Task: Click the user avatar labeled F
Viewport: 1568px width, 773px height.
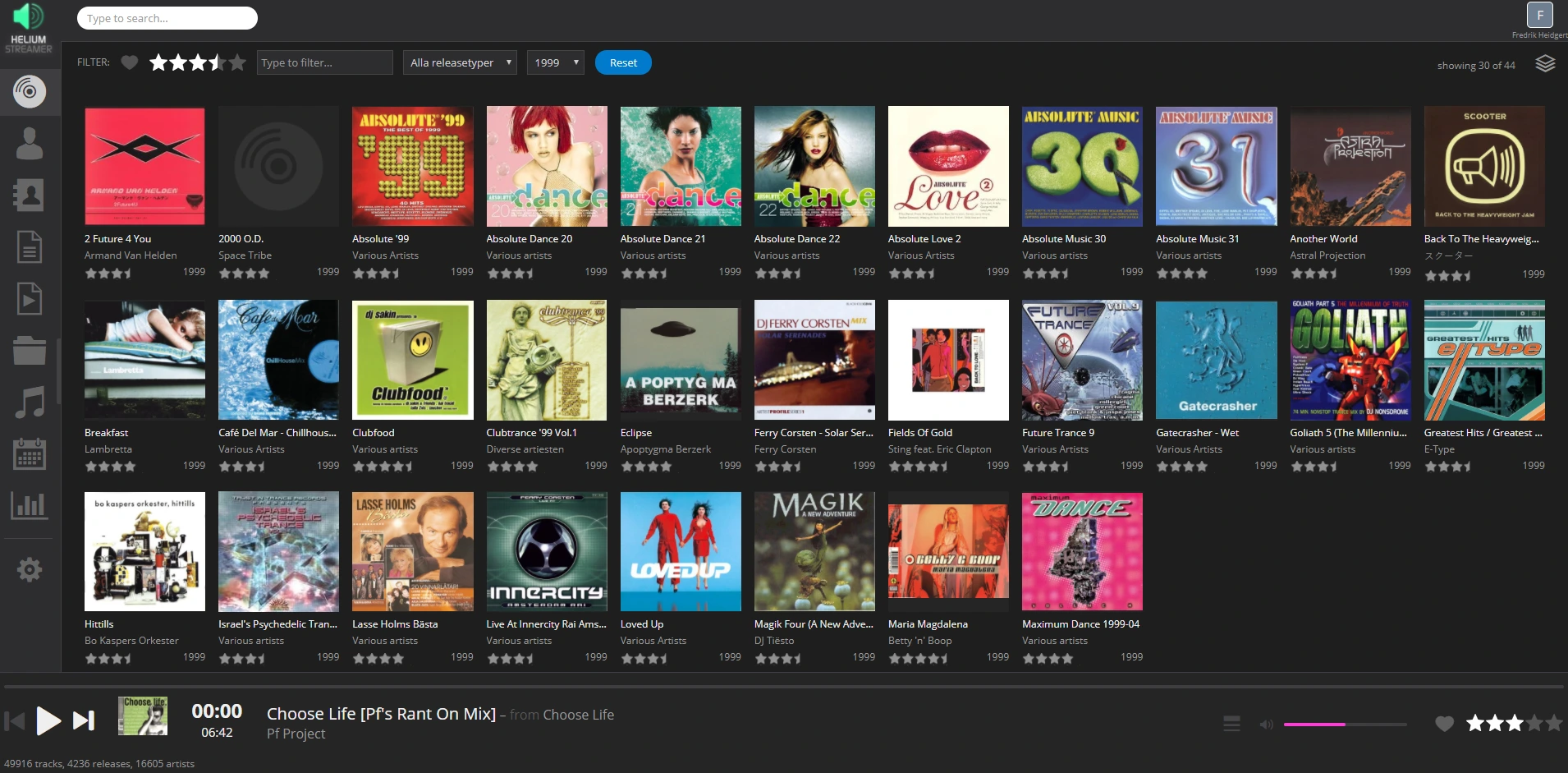Action: point(1539,15)
